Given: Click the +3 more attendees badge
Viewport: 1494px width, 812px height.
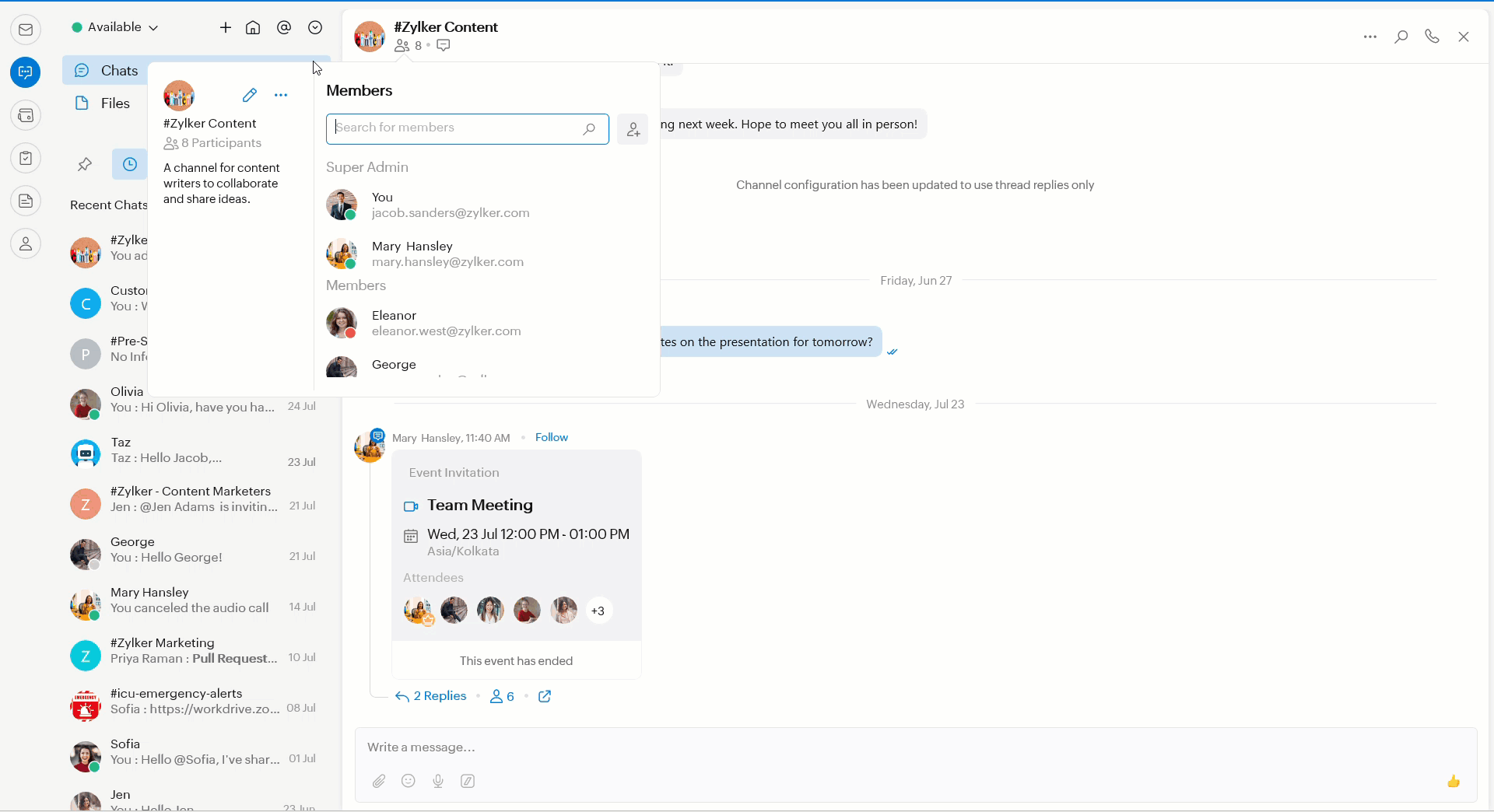Looking at the screenshot, I should point(598,611).
